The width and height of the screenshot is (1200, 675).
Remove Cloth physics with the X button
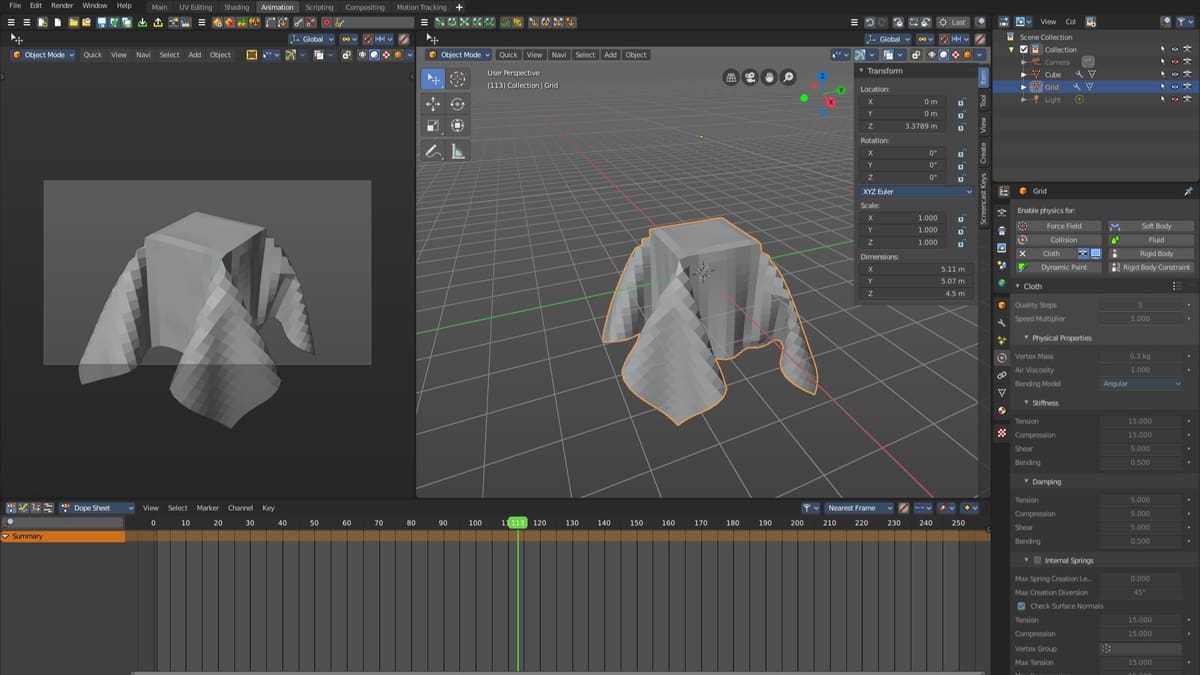coord(1022,254)
